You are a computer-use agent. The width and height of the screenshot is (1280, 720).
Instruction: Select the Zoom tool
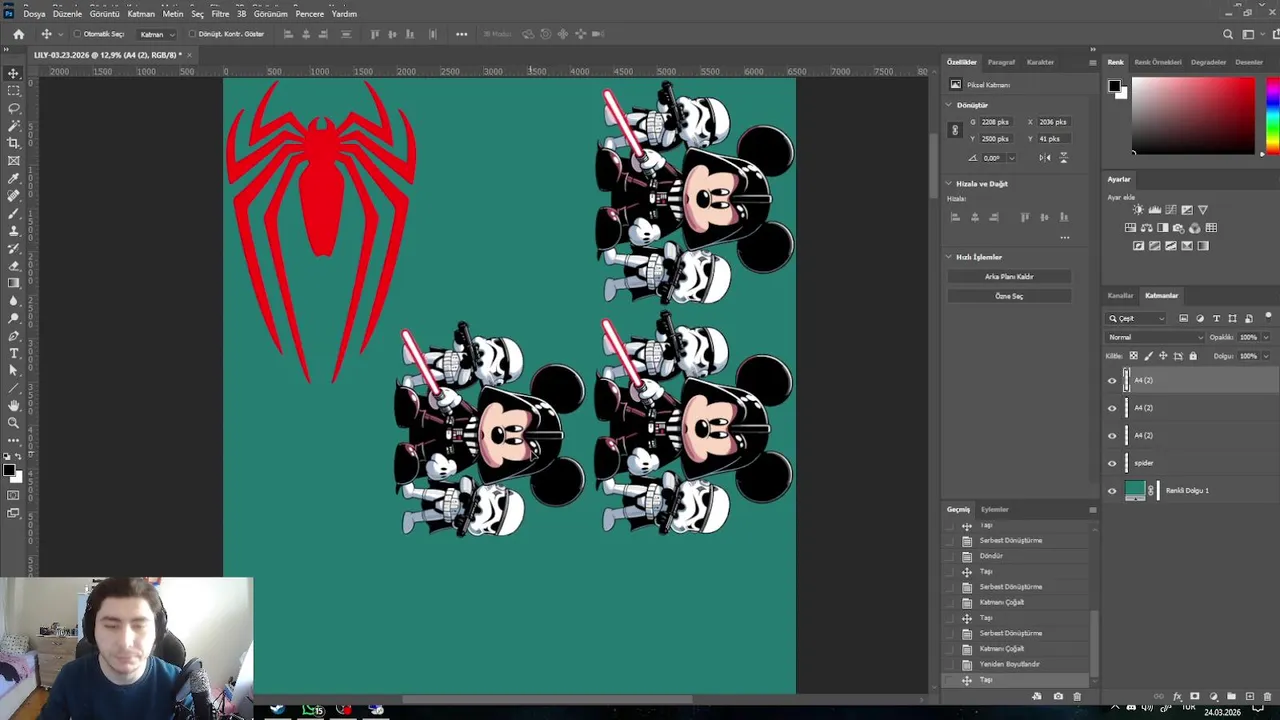coord(14,423)
